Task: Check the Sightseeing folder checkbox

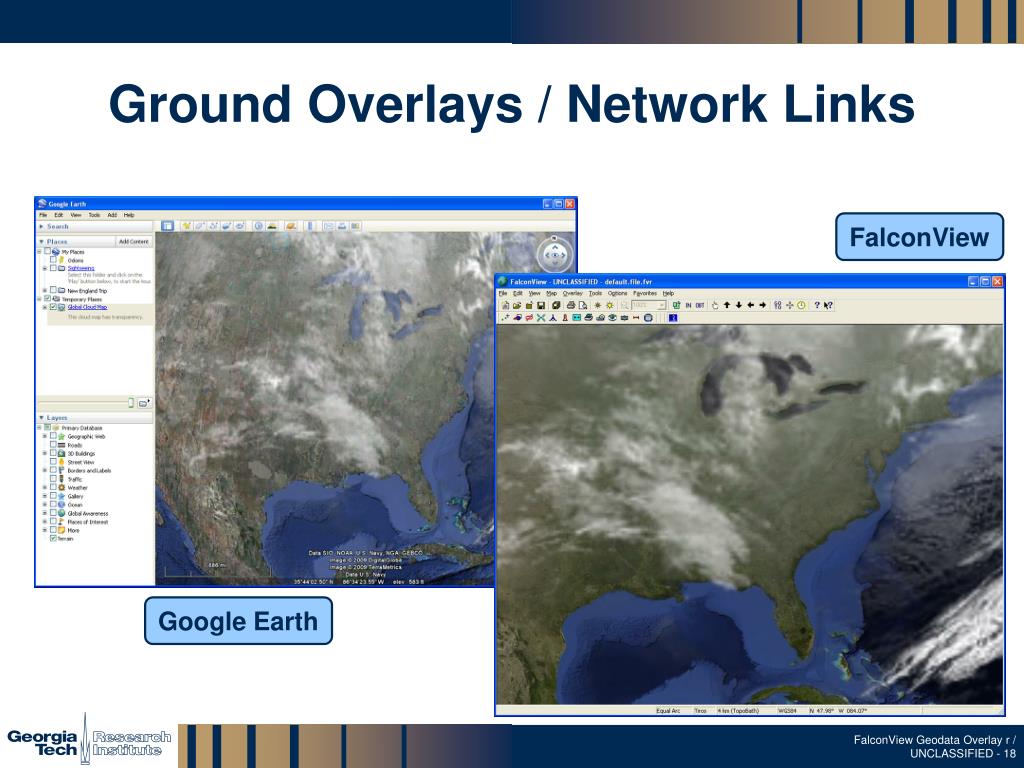Action: click(54, 268)
